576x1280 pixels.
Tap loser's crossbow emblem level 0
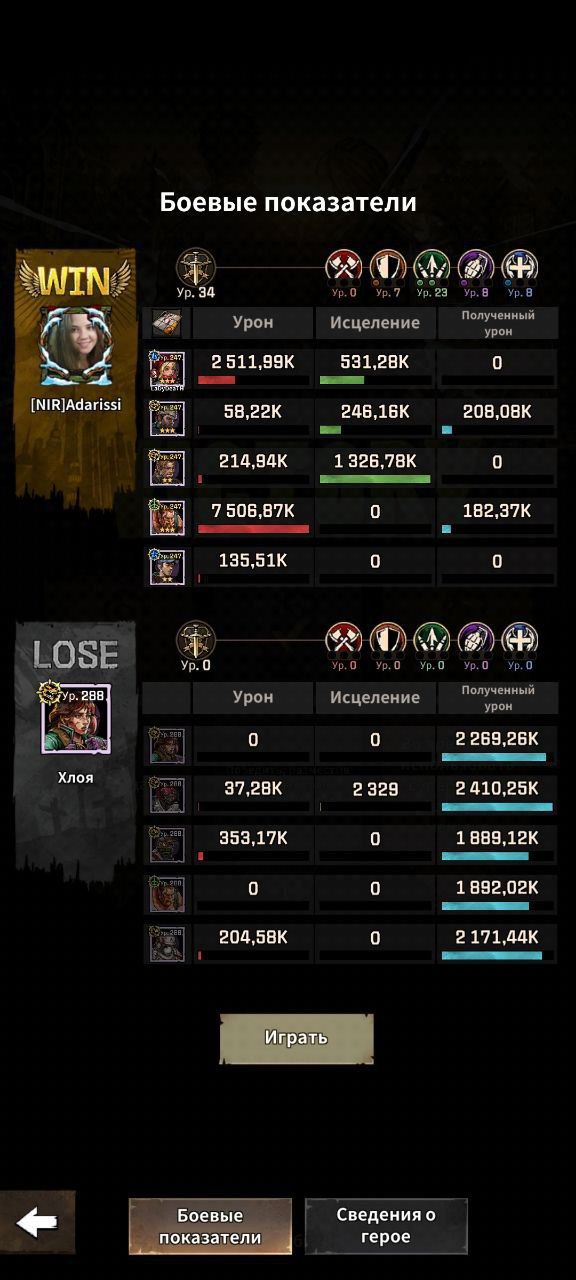coord(196,641)
